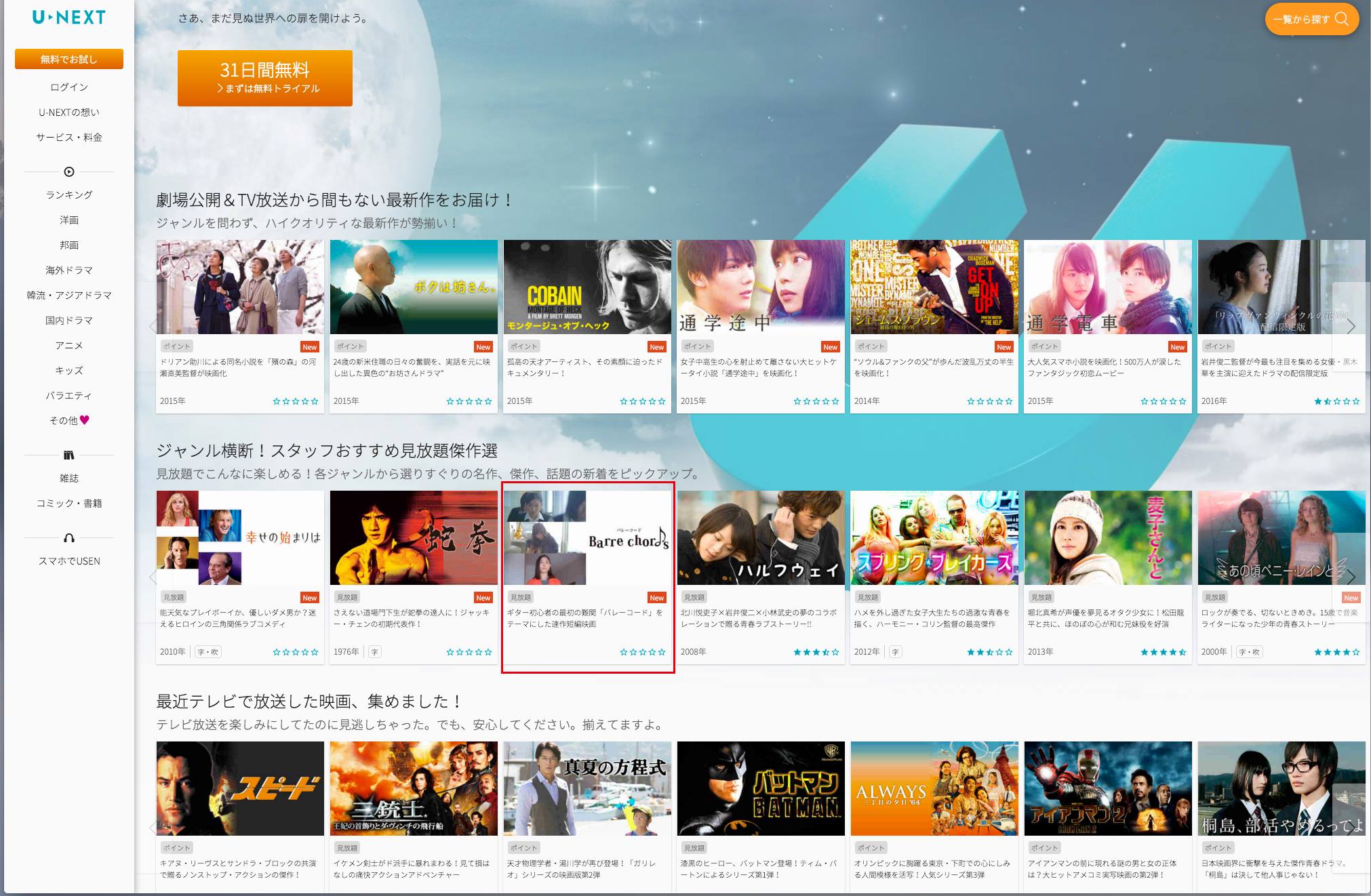Click the star rating on ハルフウェイ card
Screen dimensions: 1371x896
point(816,652)
